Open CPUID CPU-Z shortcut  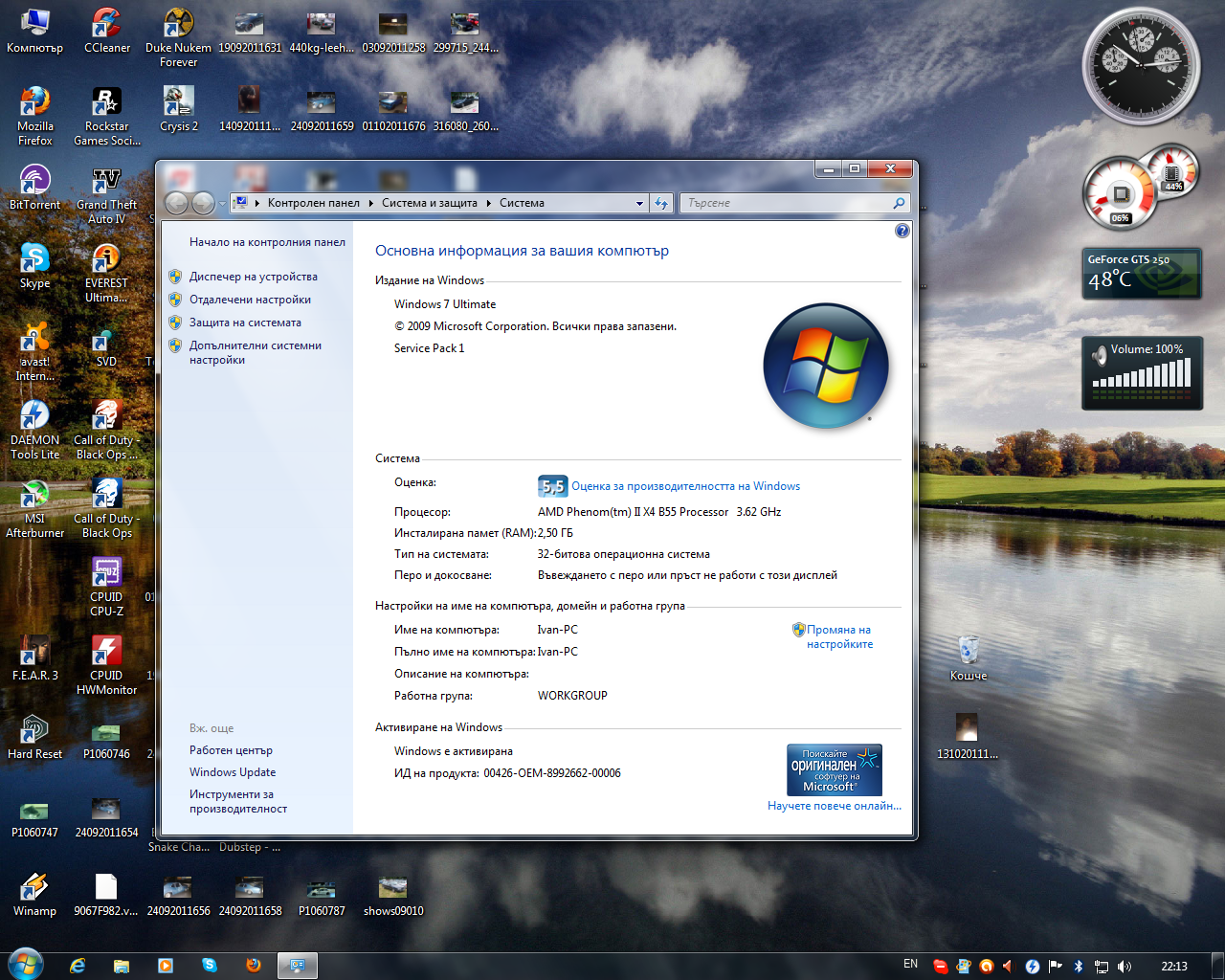tap(106, 587)
